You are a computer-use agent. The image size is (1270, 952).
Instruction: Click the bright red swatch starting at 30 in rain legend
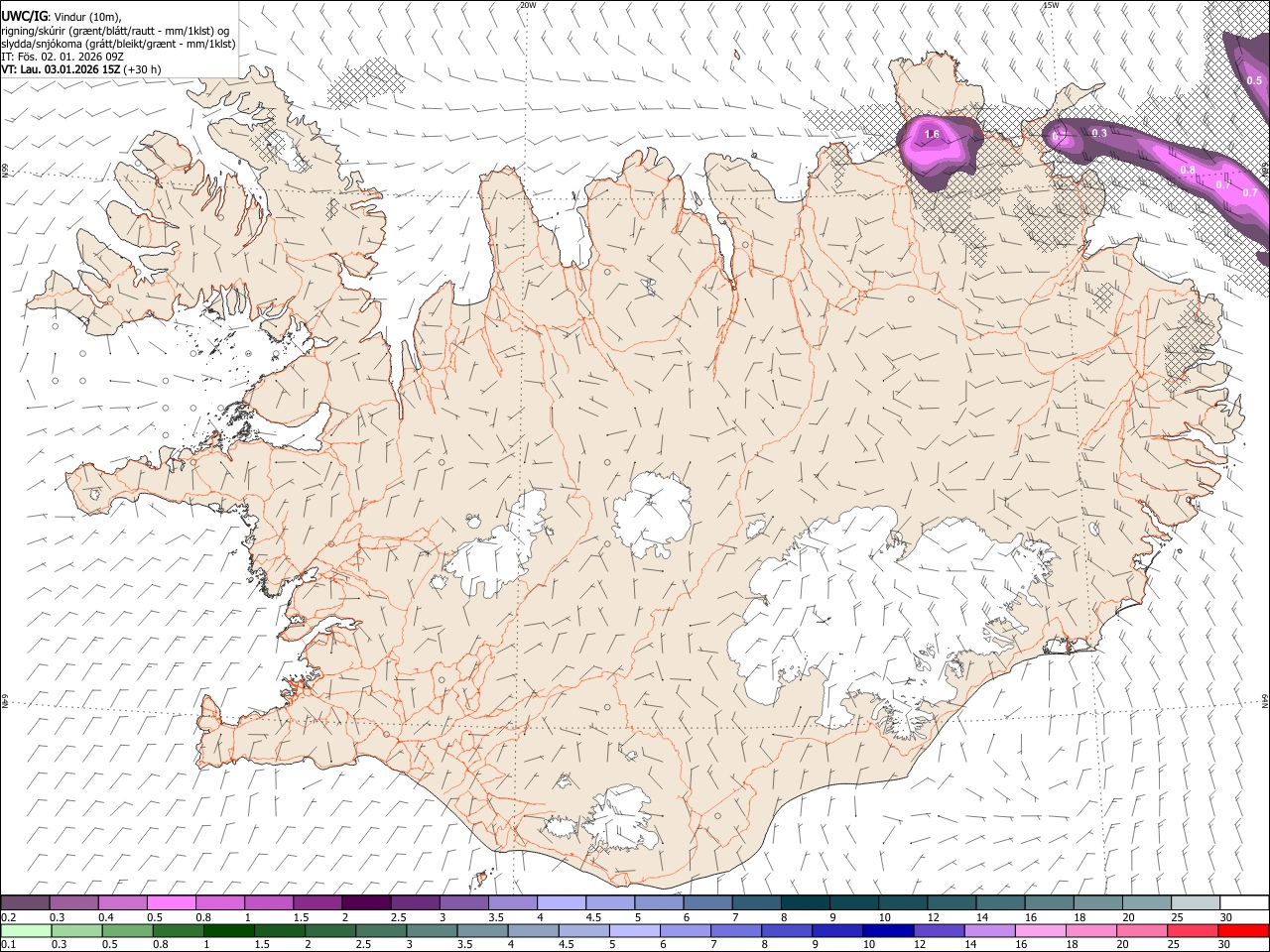1243,930
